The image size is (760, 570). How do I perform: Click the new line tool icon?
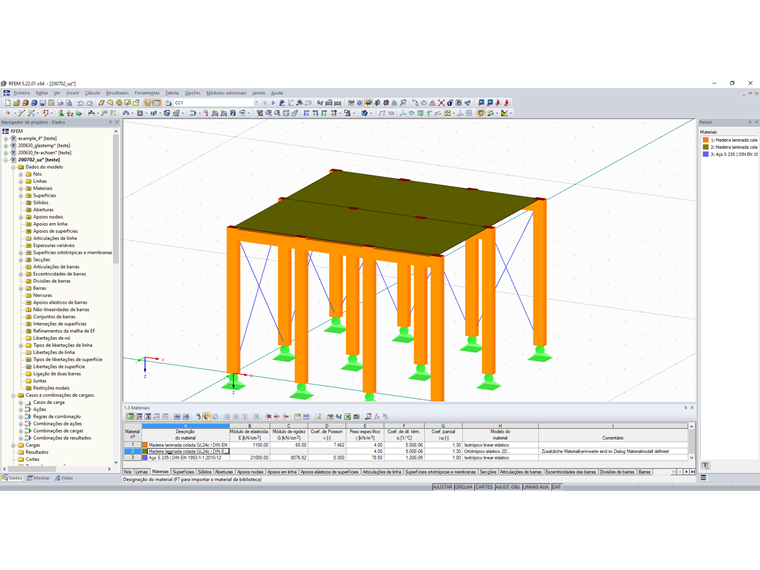pos(21,113)
